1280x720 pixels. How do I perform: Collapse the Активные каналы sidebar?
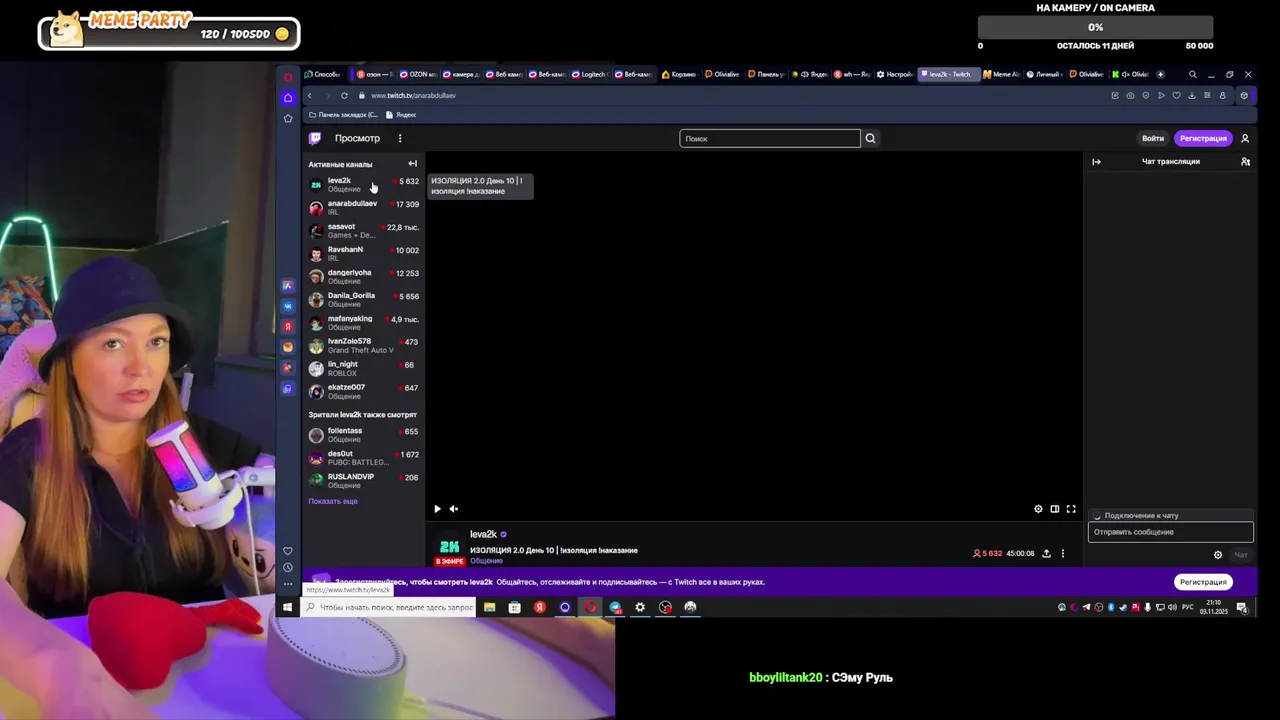412,164
